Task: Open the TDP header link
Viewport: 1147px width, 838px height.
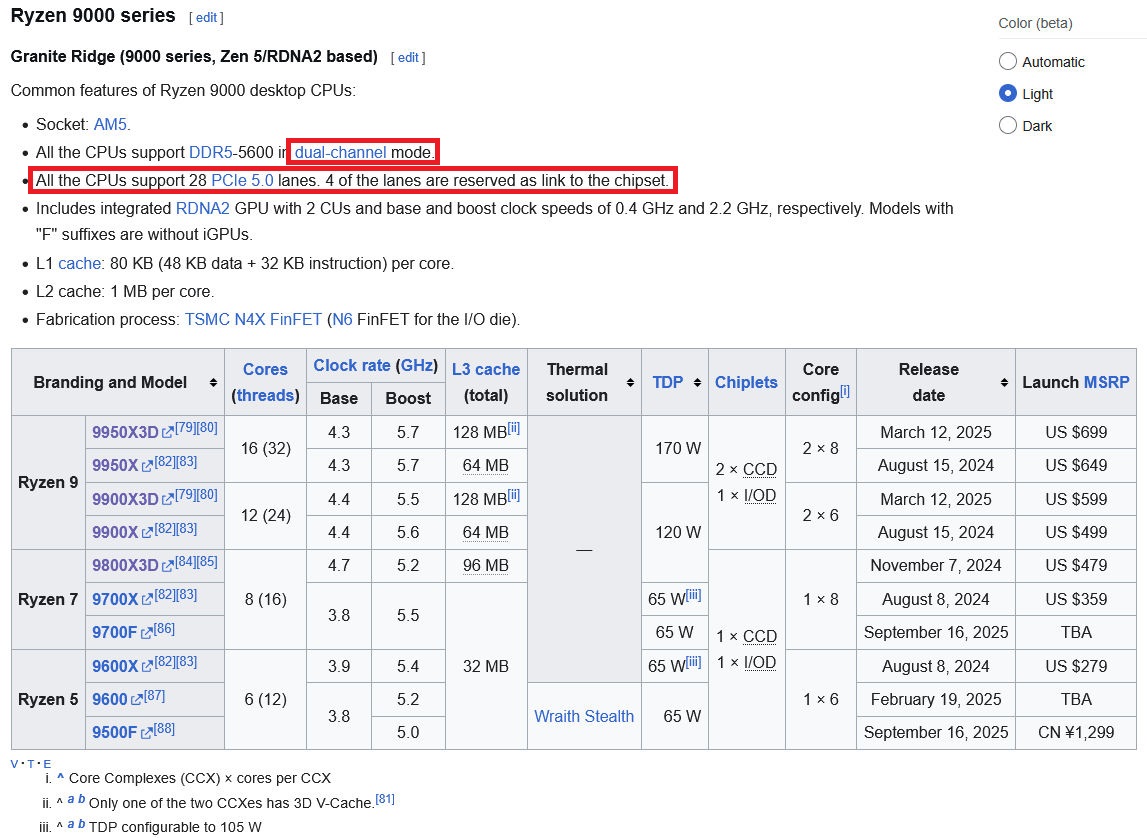Action: coord(667,382)
